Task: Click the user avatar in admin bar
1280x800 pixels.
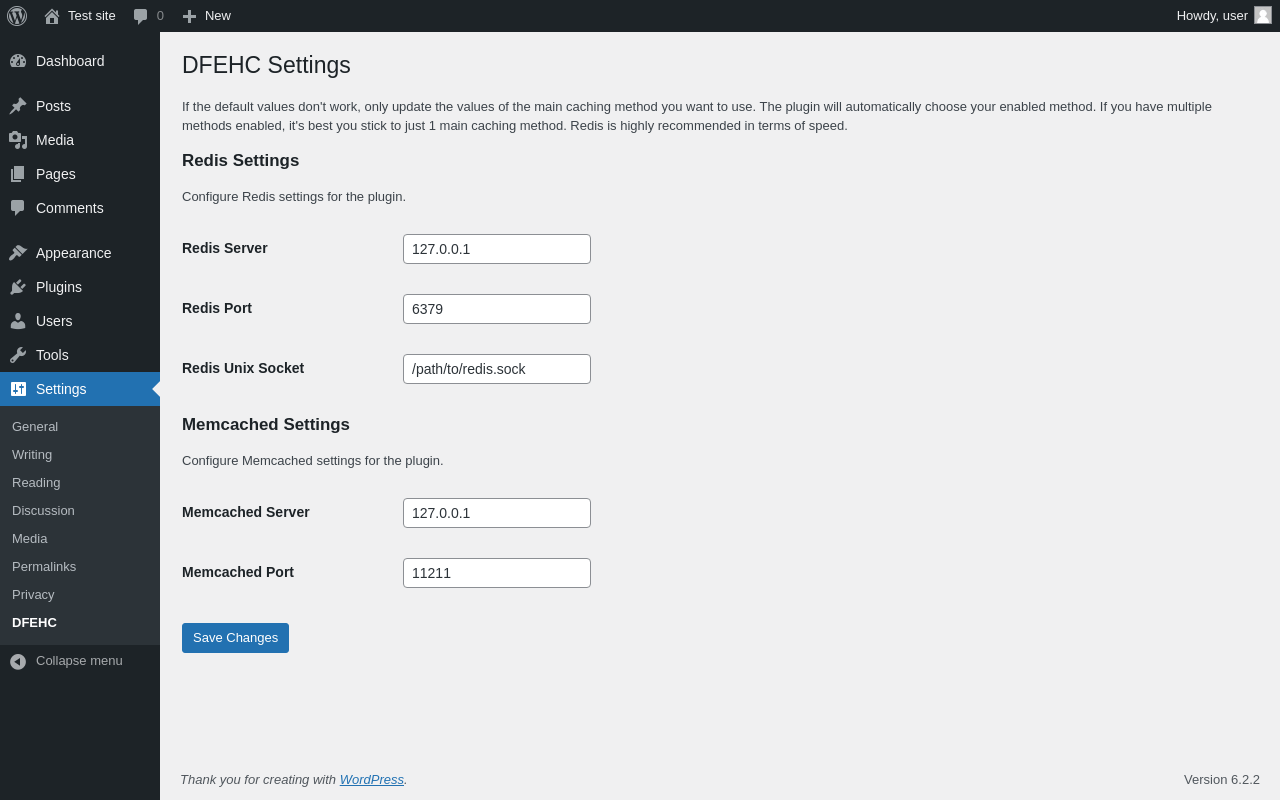Action: click(x=1263, y=15)
